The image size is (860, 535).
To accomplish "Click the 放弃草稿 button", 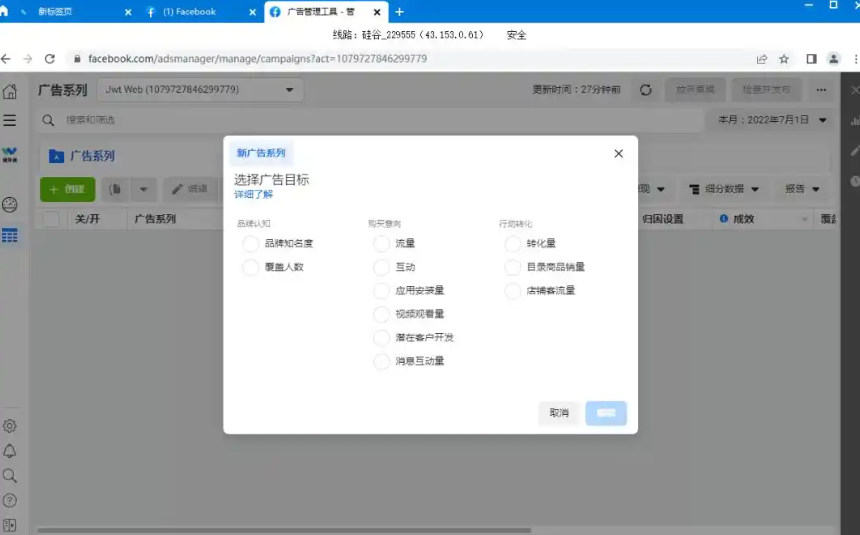I will tap(695, 89).
